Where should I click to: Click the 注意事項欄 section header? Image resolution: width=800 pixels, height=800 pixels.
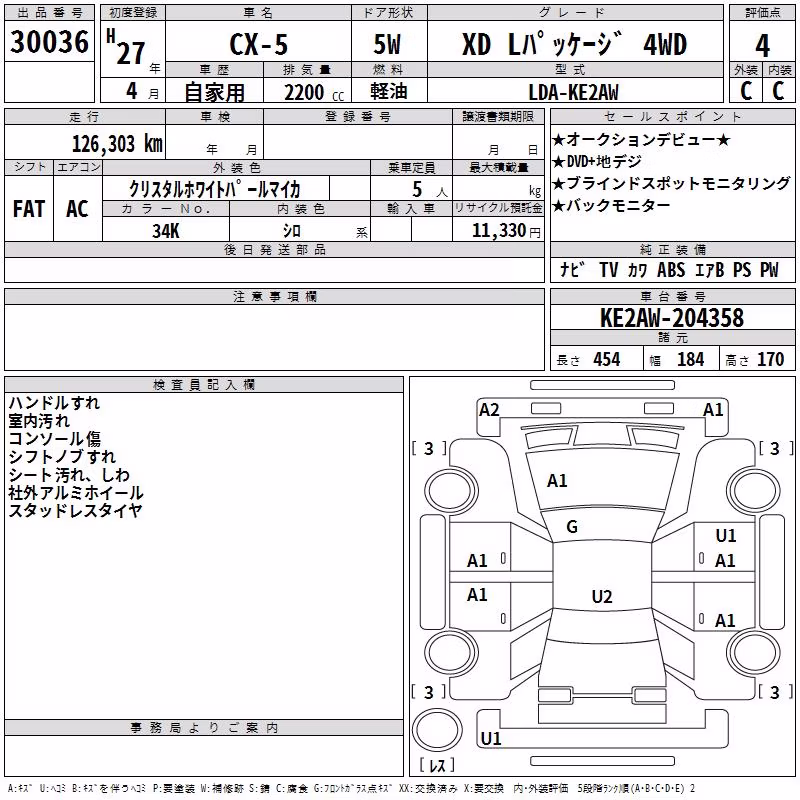[274, 296]
